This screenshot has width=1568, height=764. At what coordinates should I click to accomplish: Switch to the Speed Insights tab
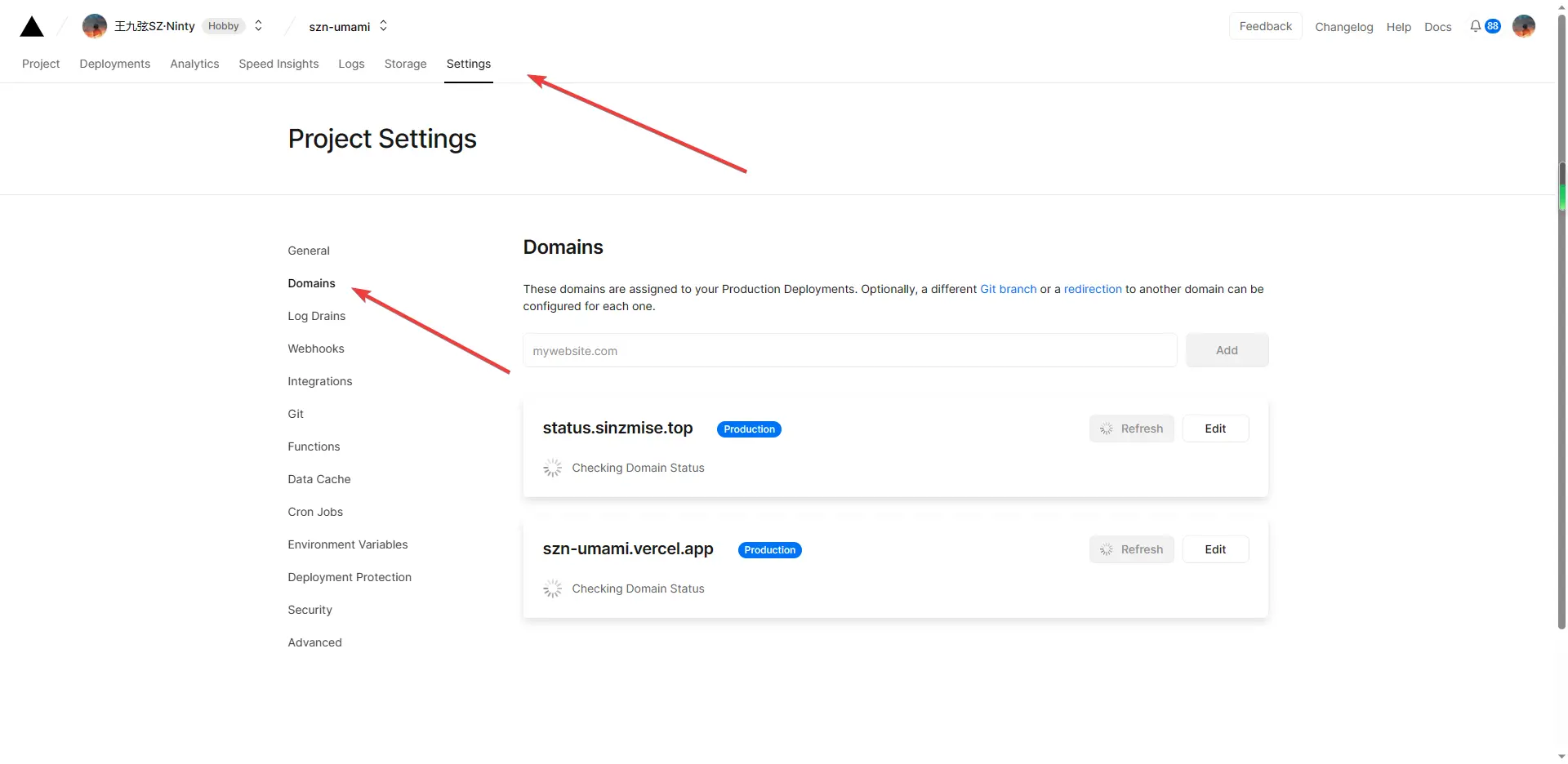[278, 64]
